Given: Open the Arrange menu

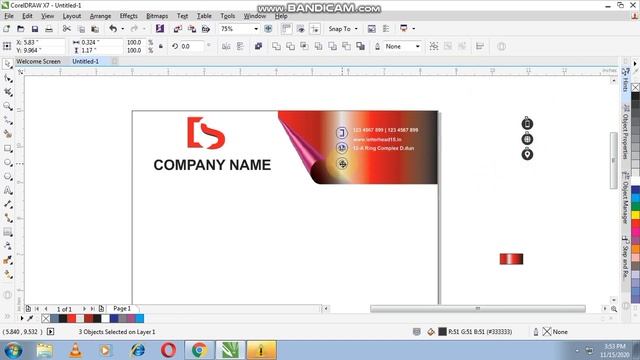Looking at the screenshot, I should [x=100, y=16].
